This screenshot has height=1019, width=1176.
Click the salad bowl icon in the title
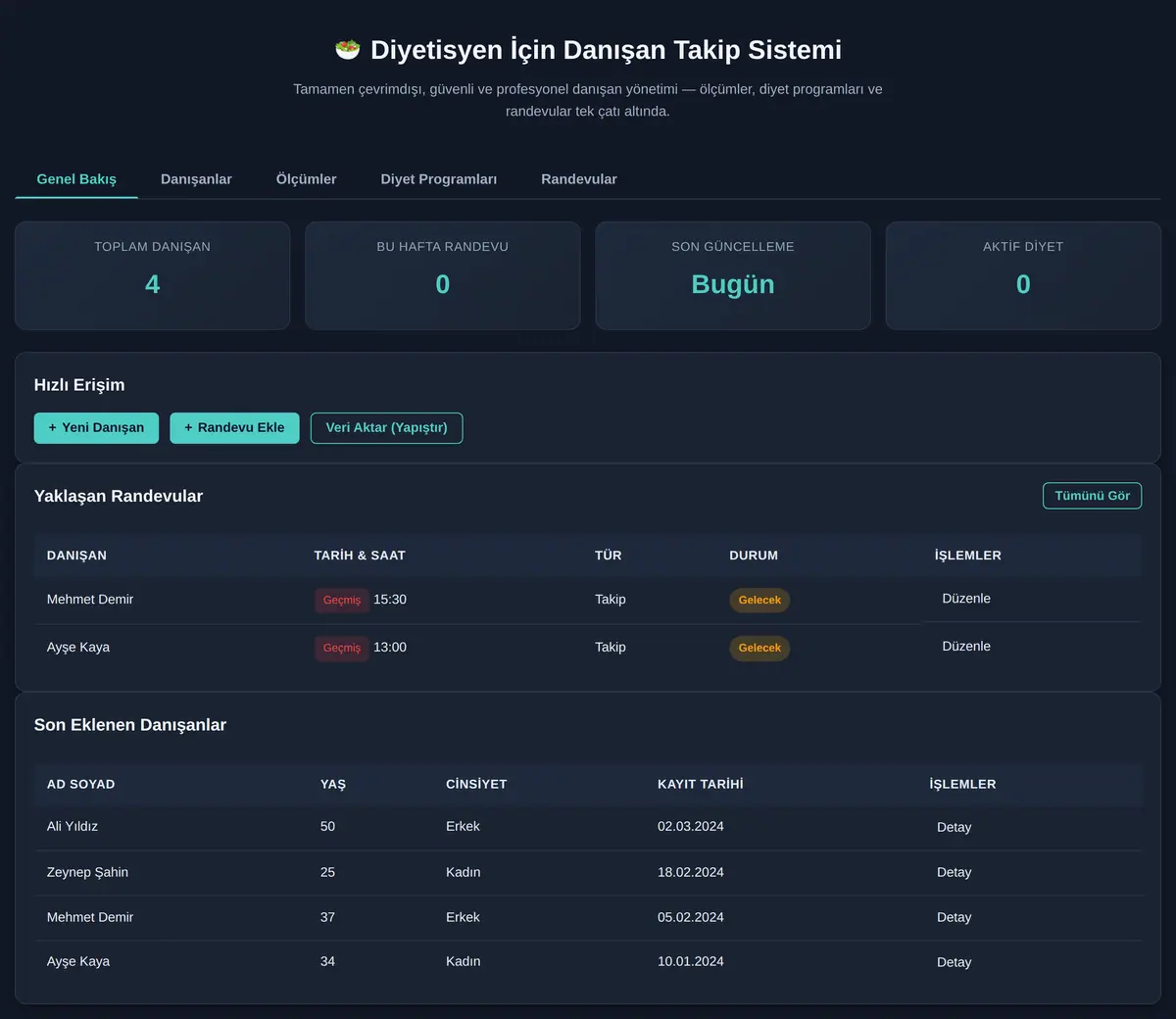348,49
